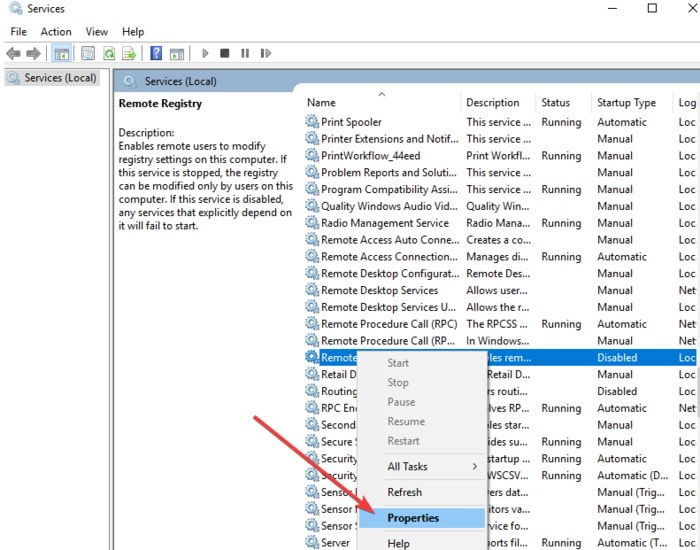Click the Remote Procedure Call (RPC) gear icon
The image size is (700, 550).
point(312,324)
